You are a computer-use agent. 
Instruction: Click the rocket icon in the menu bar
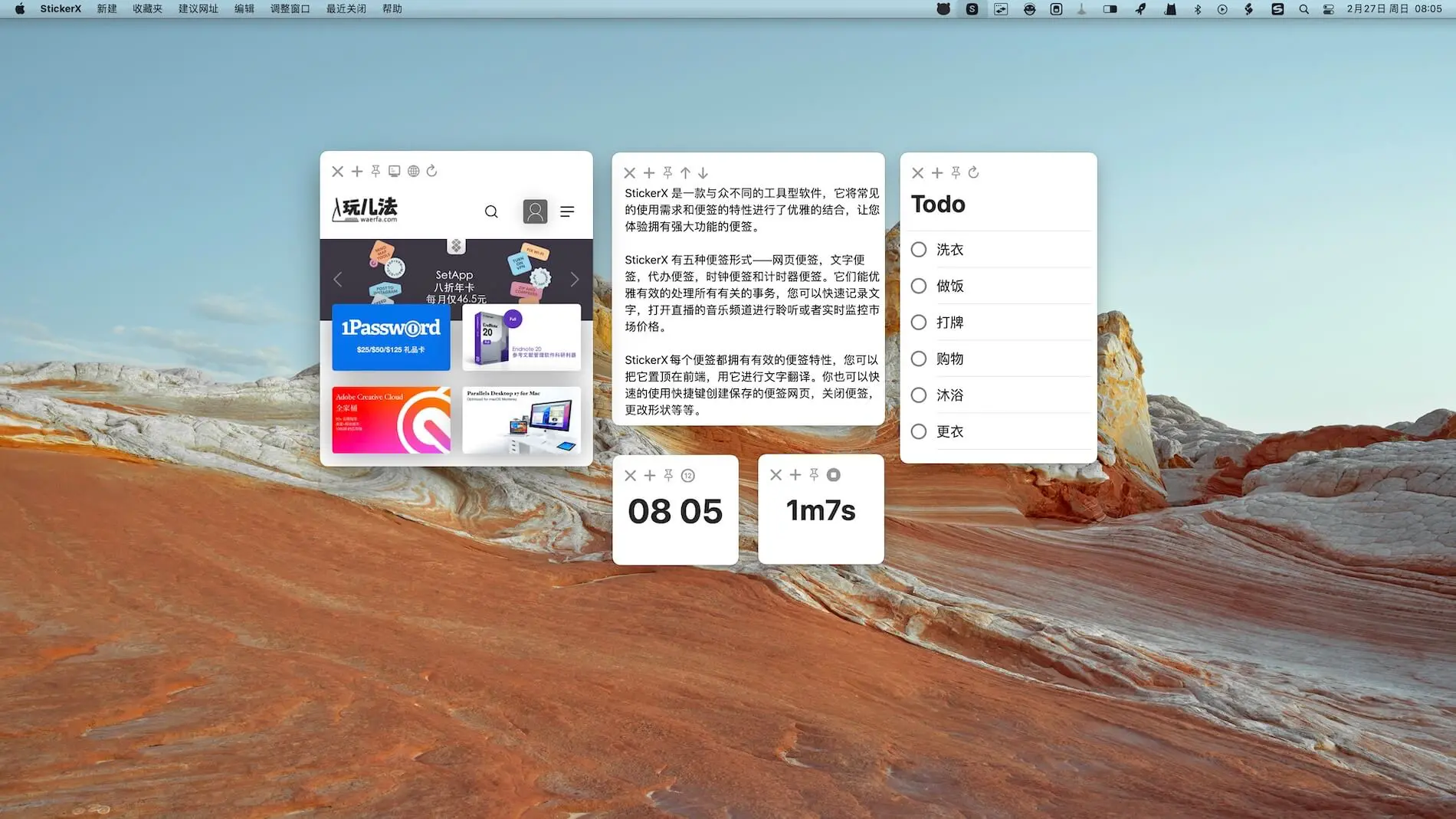[1140, 9]
